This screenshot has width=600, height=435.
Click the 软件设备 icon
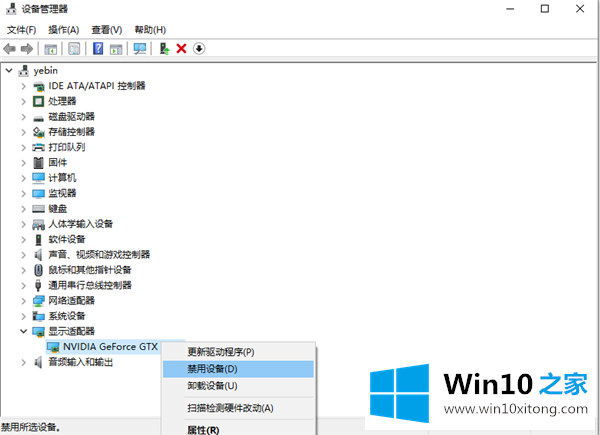tap(39, 240)
